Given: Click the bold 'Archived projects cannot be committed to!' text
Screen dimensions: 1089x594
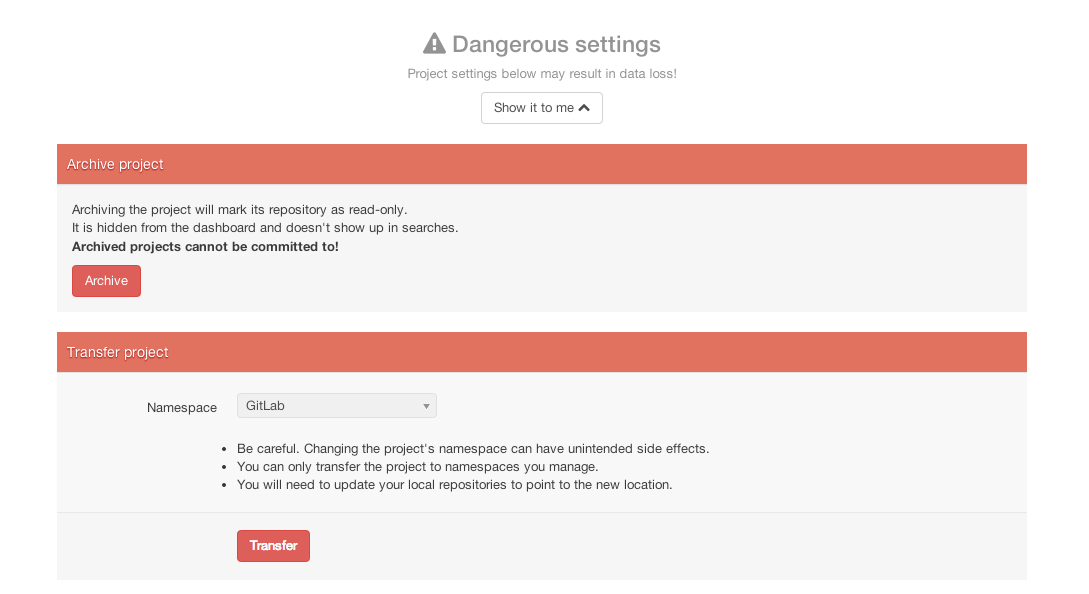Looking at the screenshot, I should pos(205,246).
